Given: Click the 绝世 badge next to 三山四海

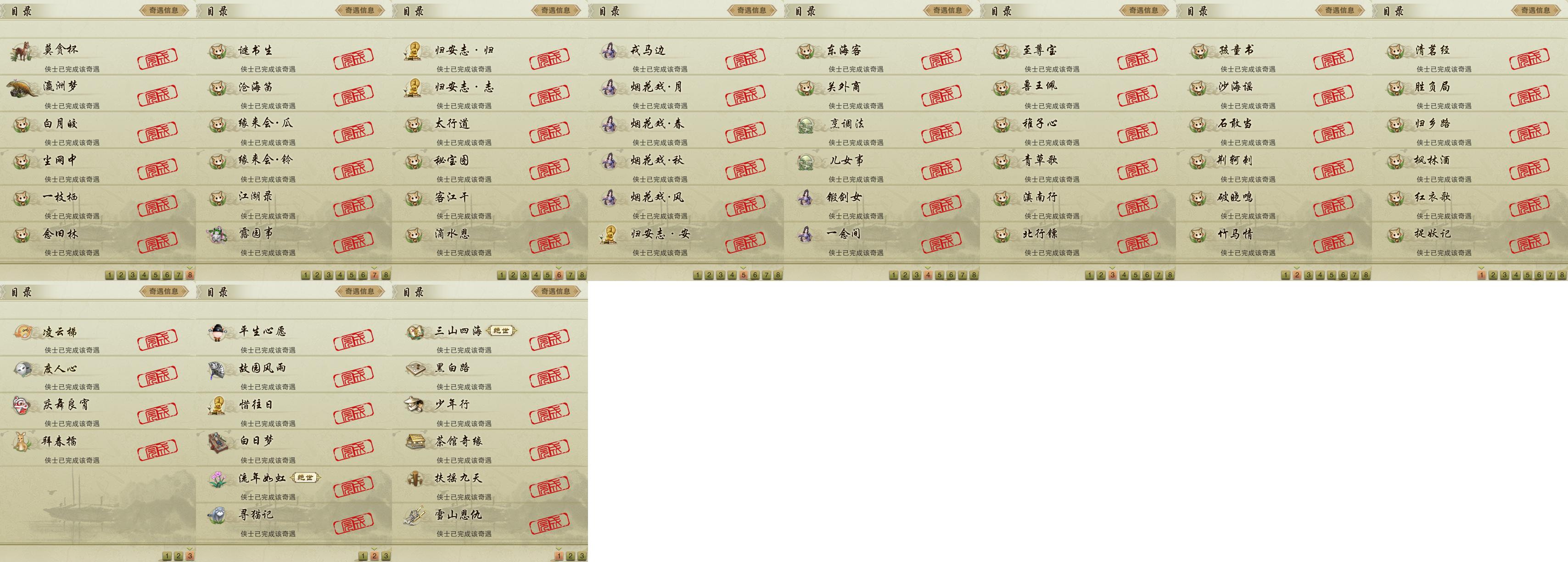Looking at the screenshot, I should coord(502,331).
